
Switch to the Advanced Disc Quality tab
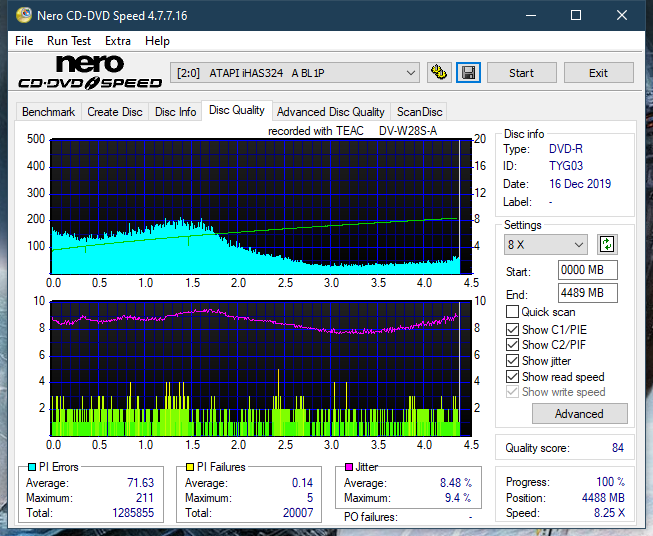(x=331, y=112)
